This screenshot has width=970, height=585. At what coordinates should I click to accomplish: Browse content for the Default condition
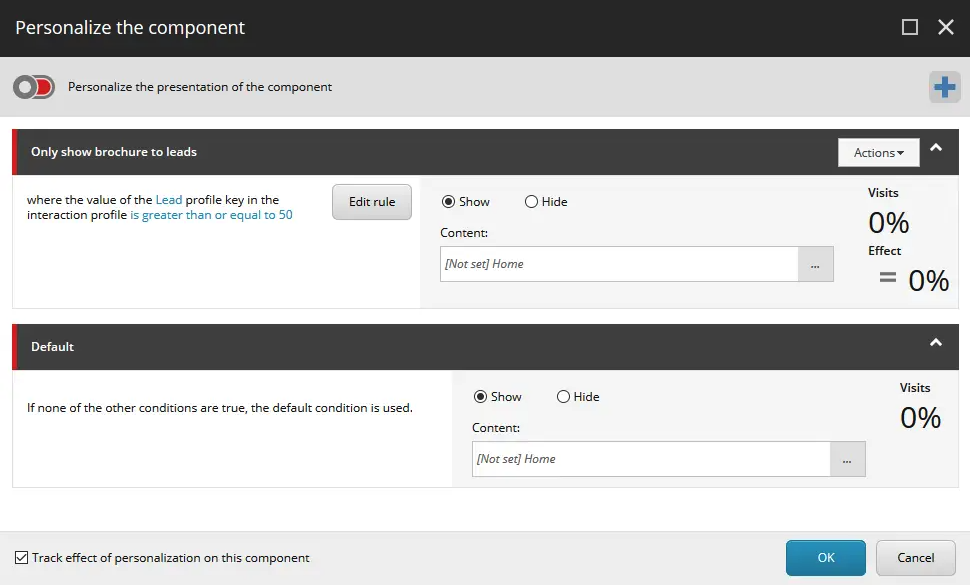pos(847,459)
